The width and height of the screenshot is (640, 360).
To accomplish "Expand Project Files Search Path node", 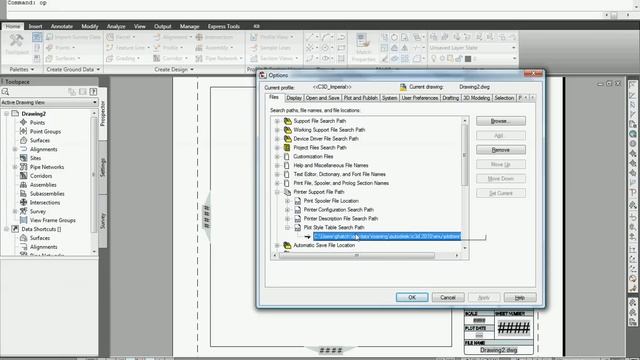I will click(x=277, y=148).
